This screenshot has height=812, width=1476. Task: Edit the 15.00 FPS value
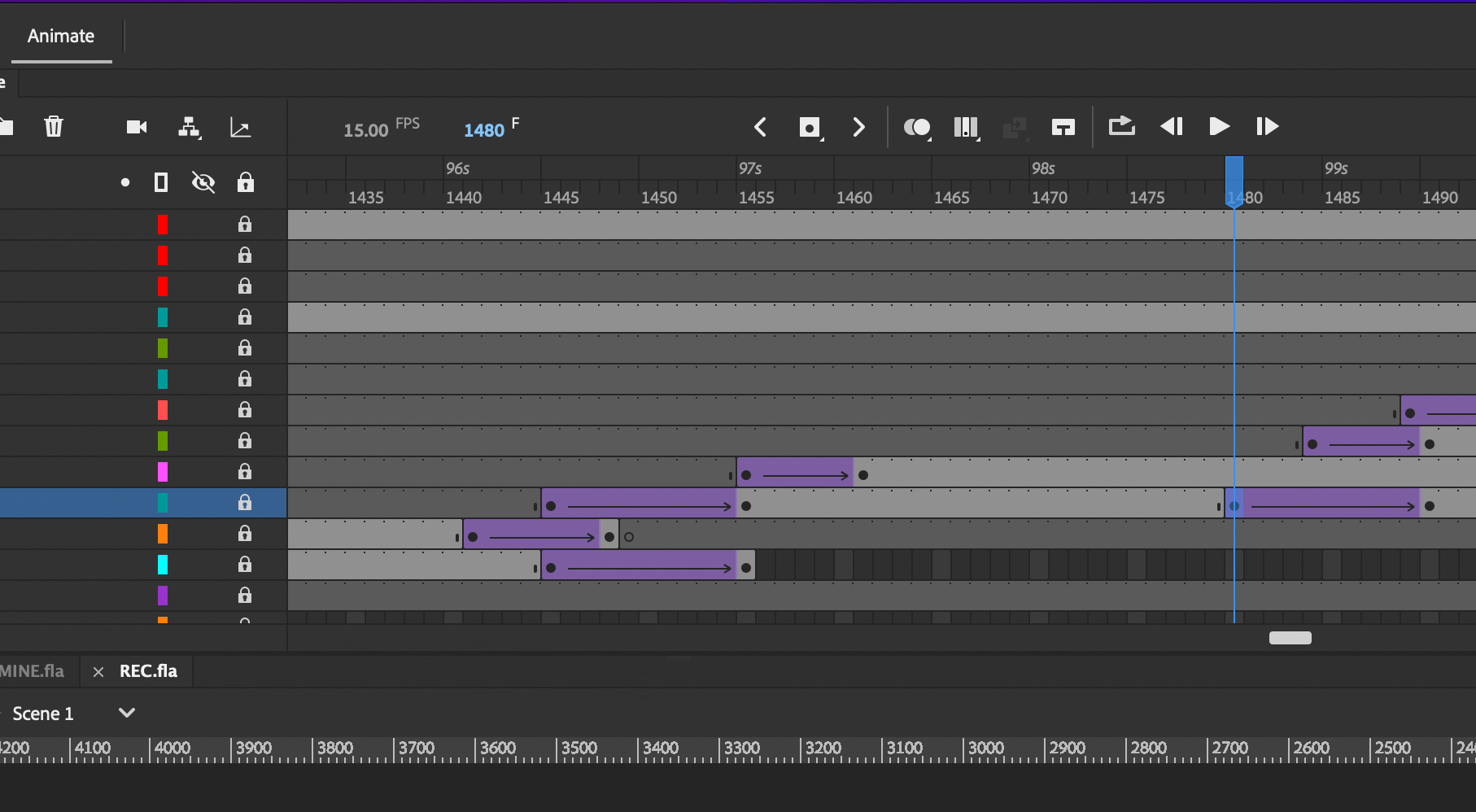click(x=366, y=130)
